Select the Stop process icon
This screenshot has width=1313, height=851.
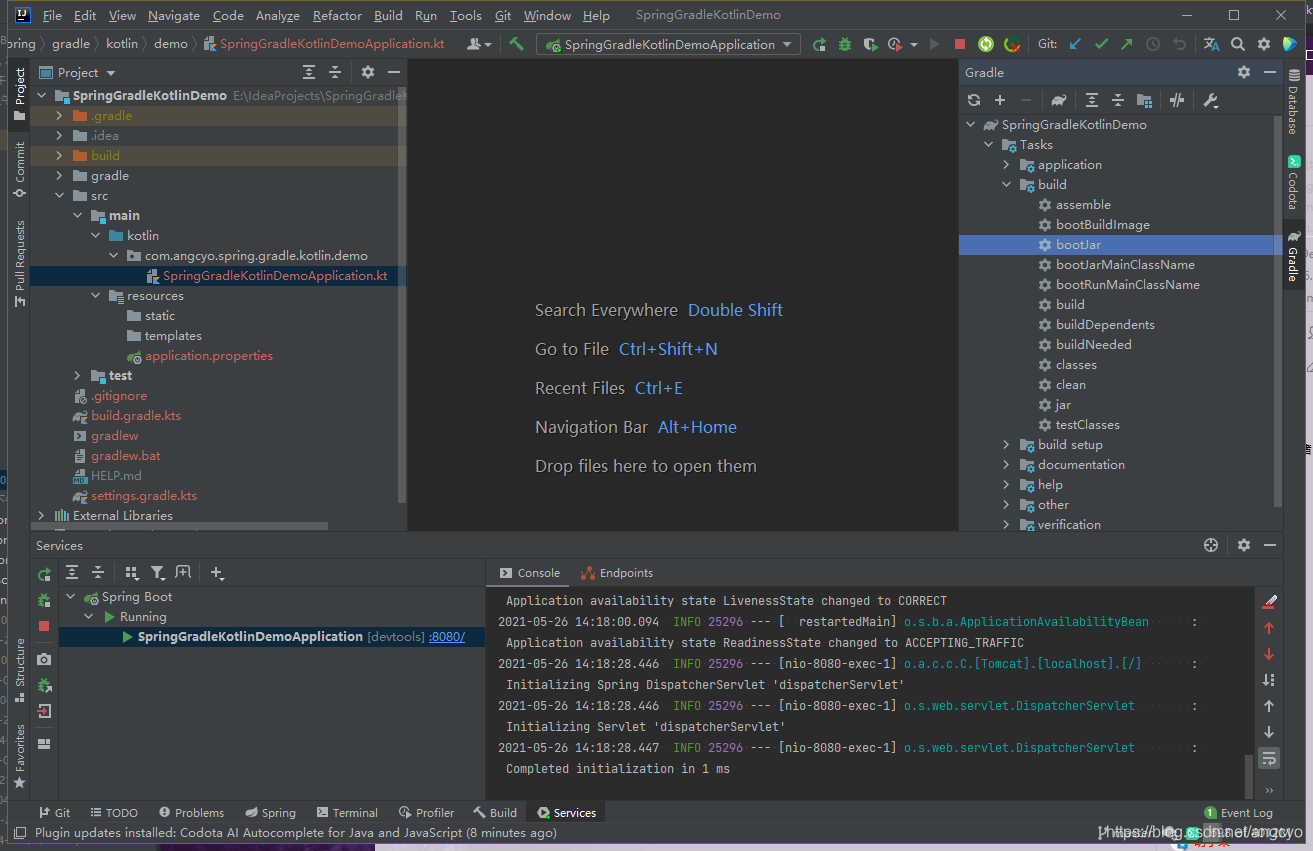click(x=959, y=44)
